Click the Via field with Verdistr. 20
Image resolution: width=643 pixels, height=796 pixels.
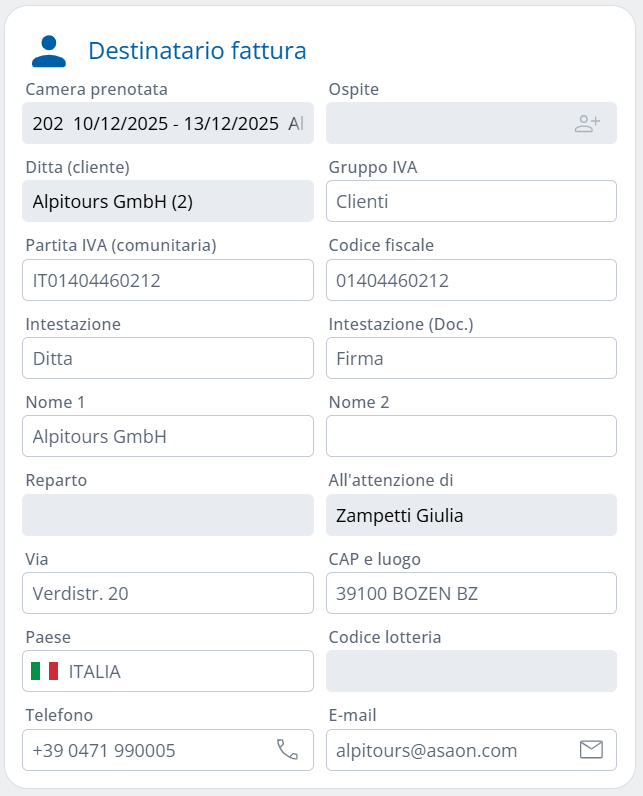click(168, 594)
